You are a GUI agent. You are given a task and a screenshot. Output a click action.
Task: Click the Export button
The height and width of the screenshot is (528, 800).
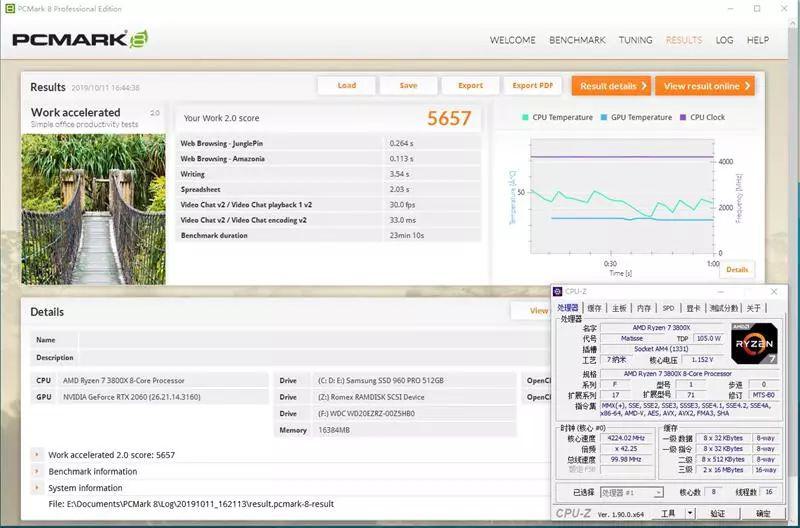470,86
